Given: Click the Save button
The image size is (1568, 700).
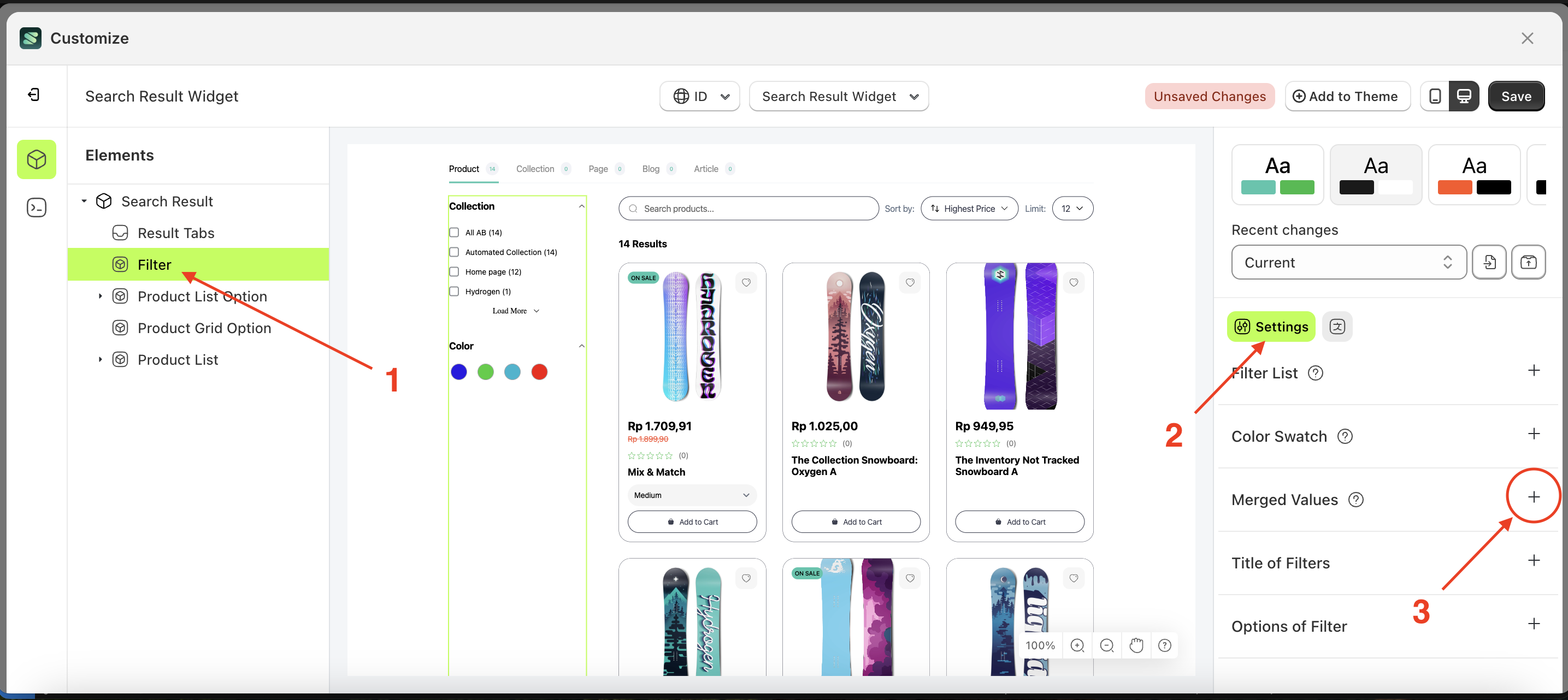Looking at the screenshot, I should click(1516, 96).
